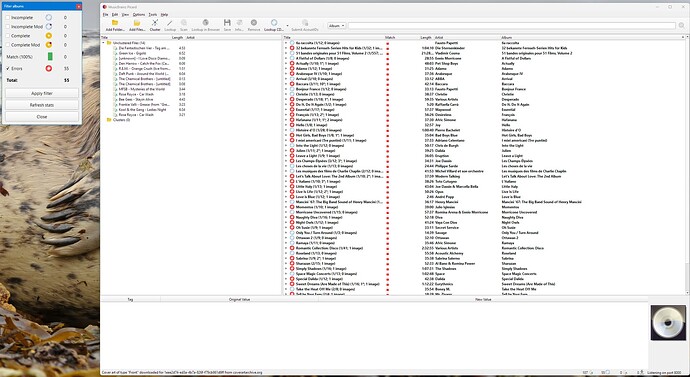
Task: Click the Scan toolbar icon
Action: tap(184, 22)
